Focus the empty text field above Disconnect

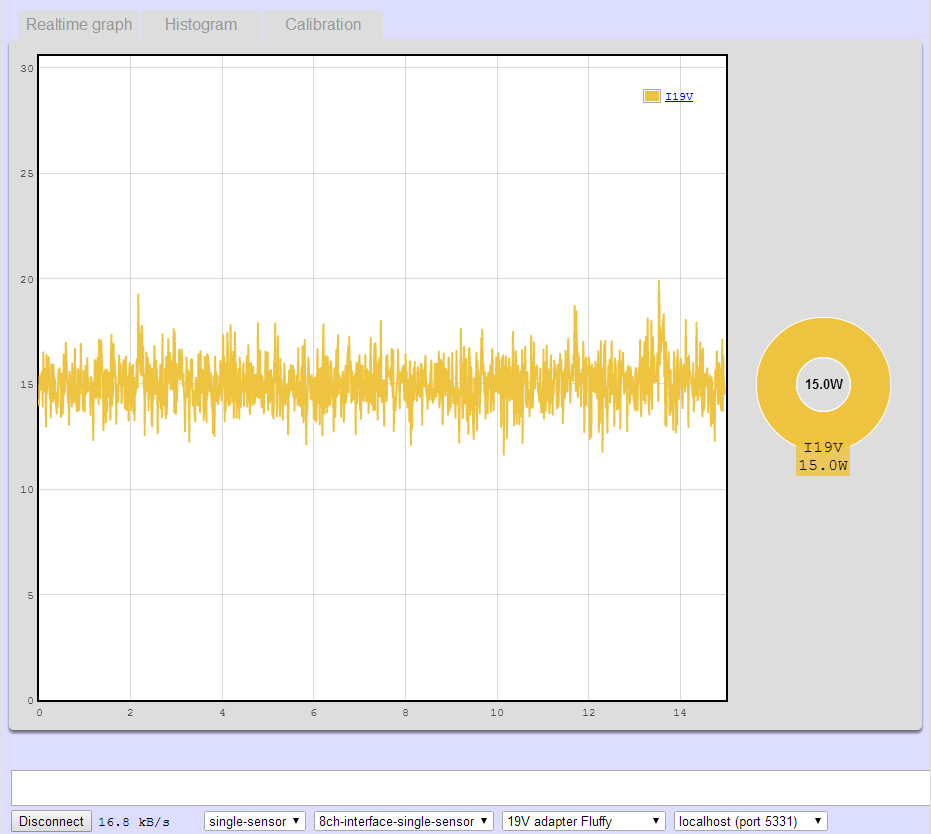[x=470, y=787]
